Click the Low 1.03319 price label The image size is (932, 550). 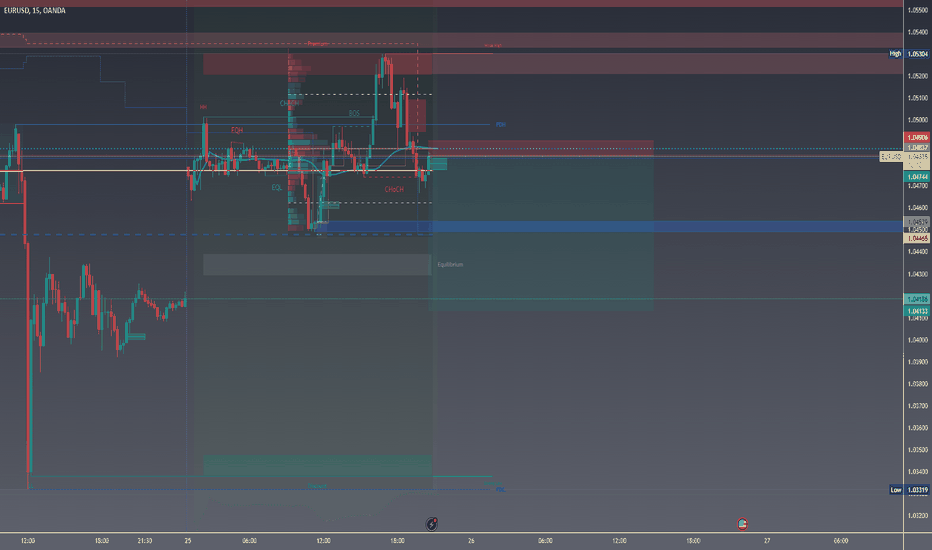[x=909, y=490]
